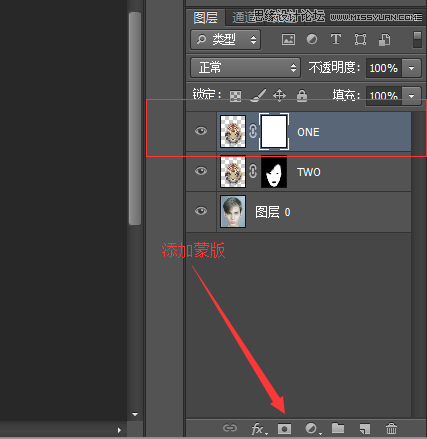Delete layer trash icon
Screen dimensions: 427x439
coord(391,428)
